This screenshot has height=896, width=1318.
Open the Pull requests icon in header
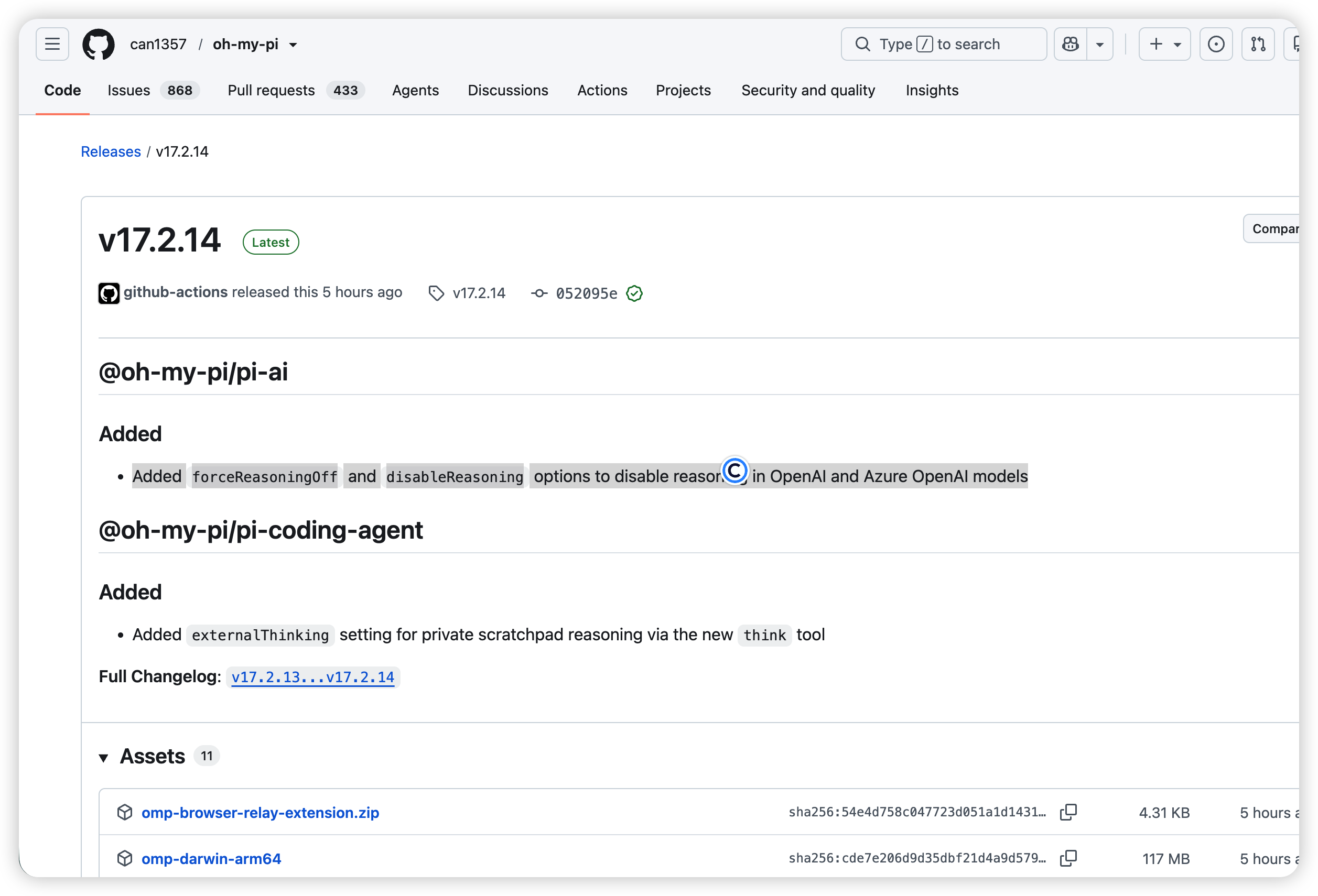1258,44
